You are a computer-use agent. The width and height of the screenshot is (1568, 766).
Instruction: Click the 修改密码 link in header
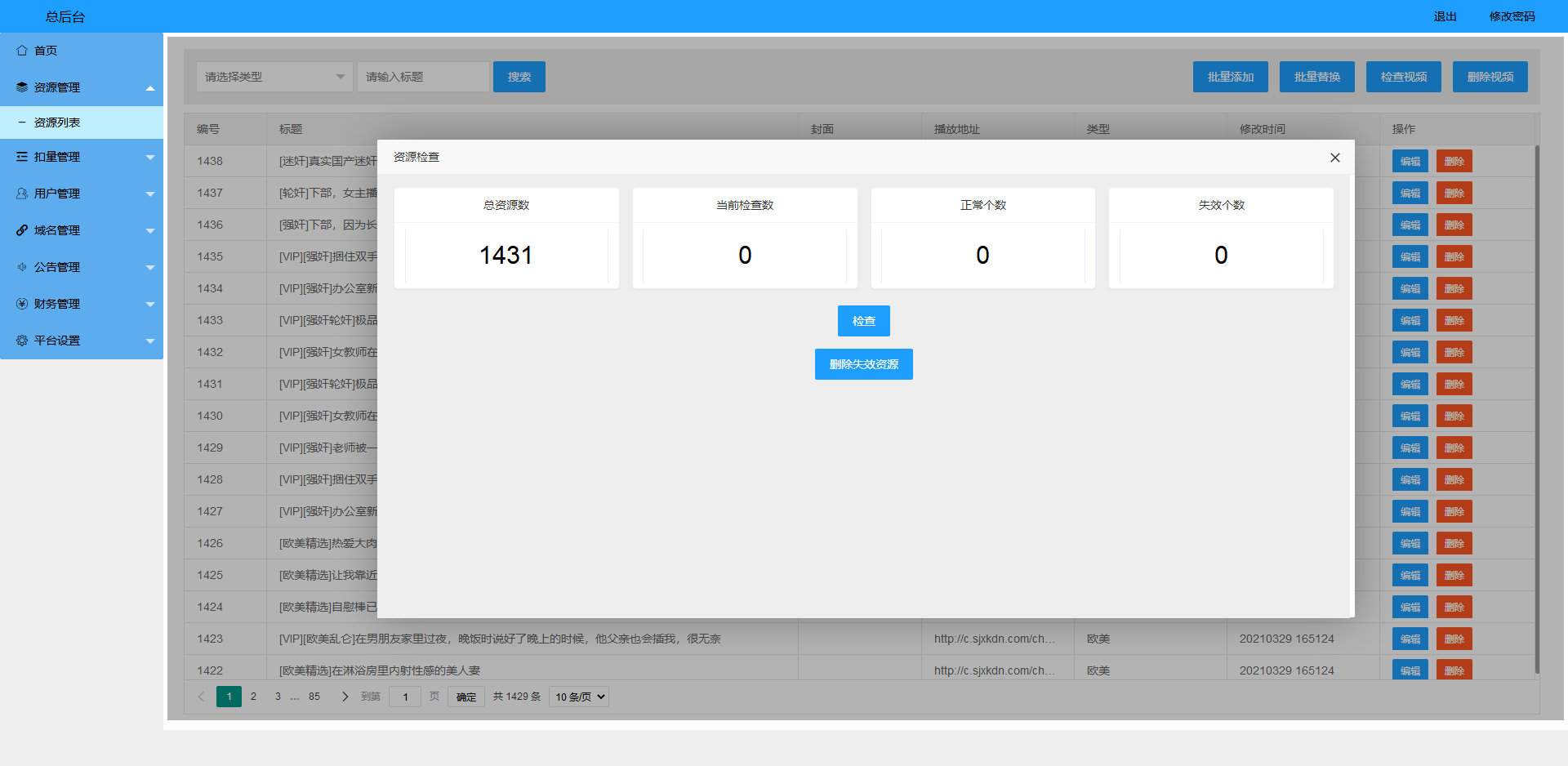[x=1512, y=16]
